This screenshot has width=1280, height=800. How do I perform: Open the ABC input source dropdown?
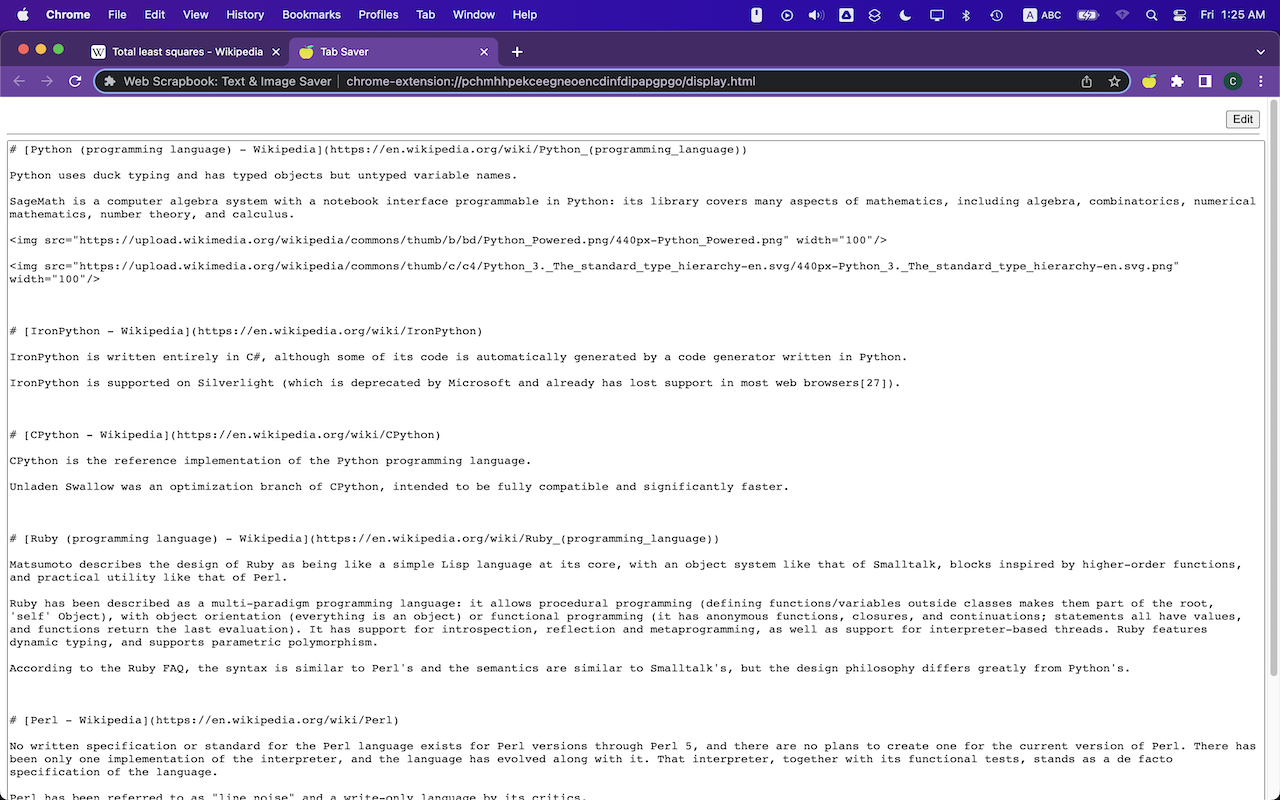[1043, 15]
